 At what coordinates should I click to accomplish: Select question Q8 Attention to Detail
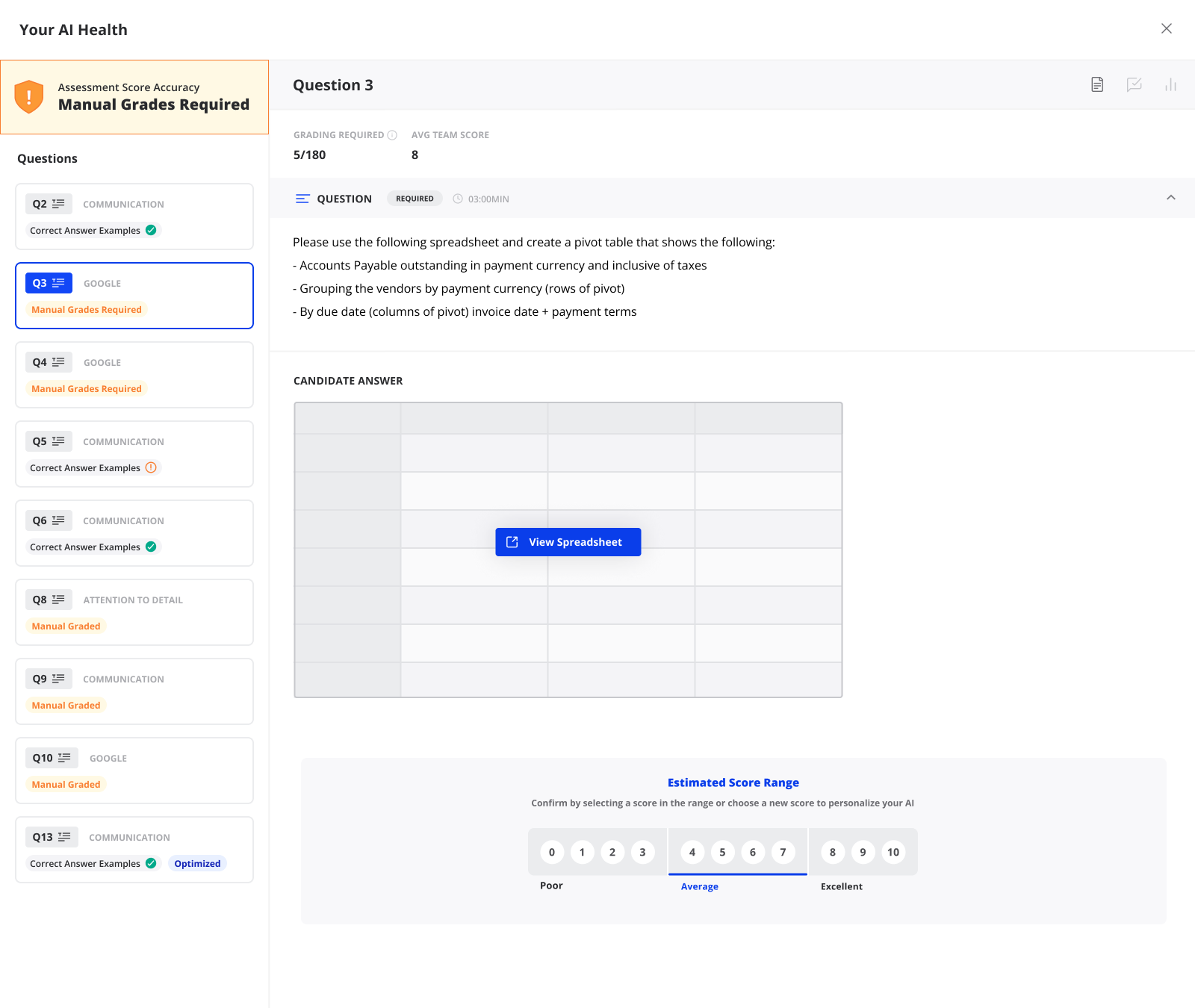[134, 612]
